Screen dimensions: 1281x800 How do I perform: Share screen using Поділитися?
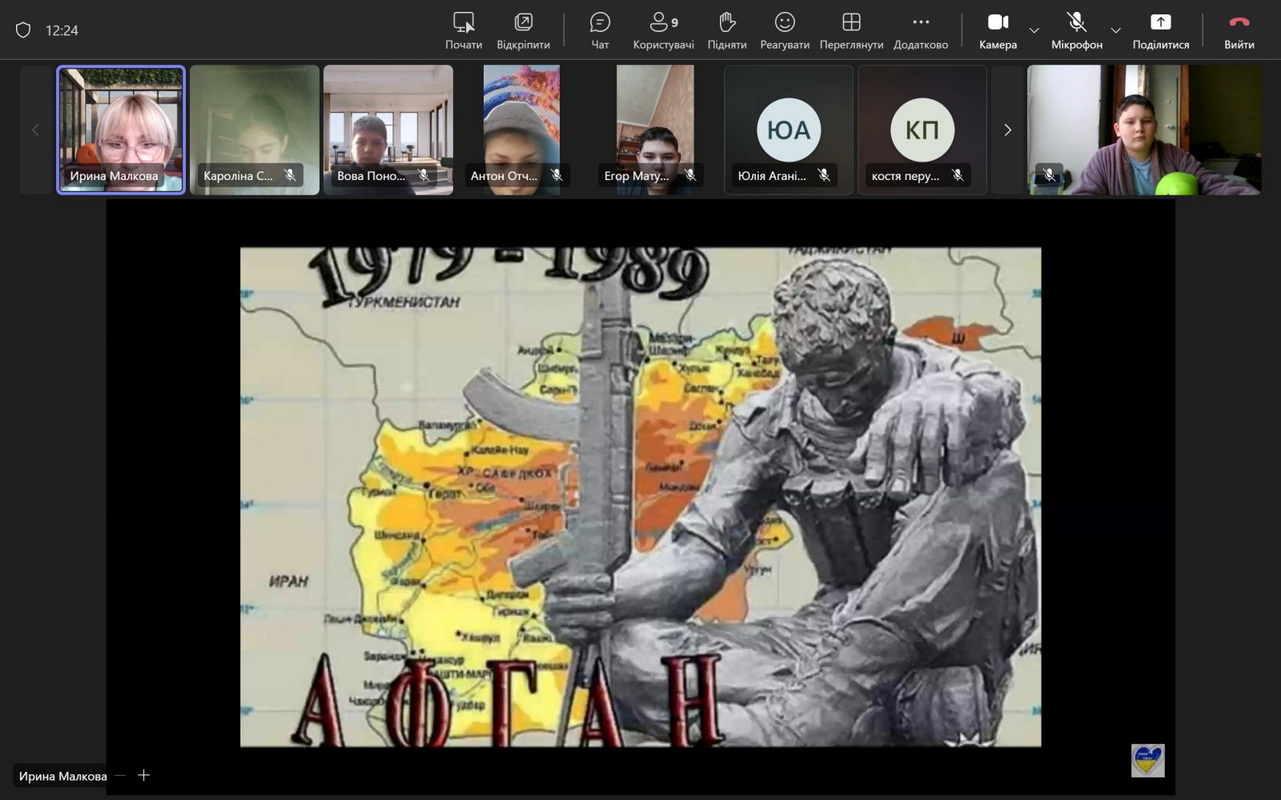[x=1160, y=30]
